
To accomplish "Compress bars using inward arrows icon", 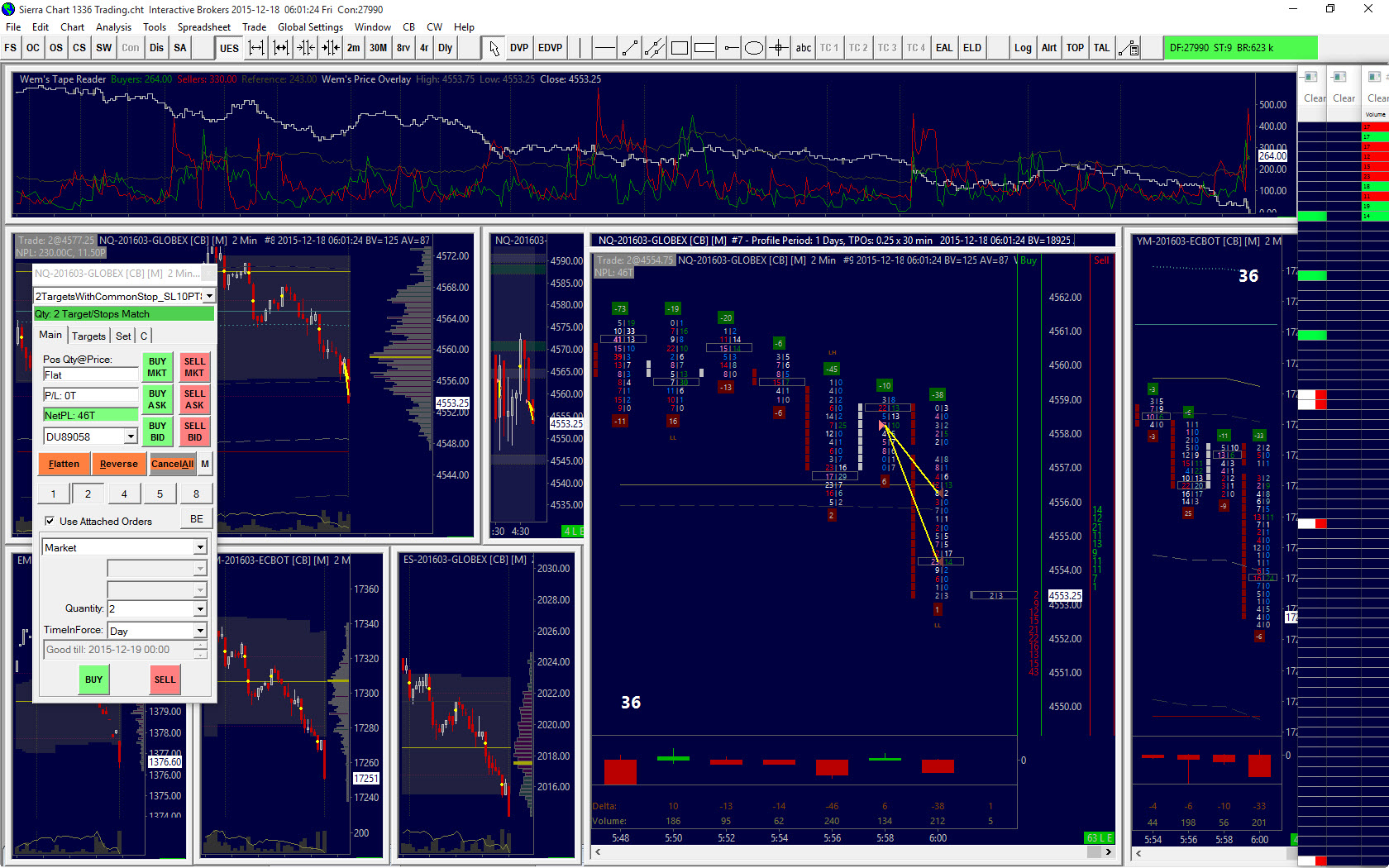I will (x=306, y=48).
